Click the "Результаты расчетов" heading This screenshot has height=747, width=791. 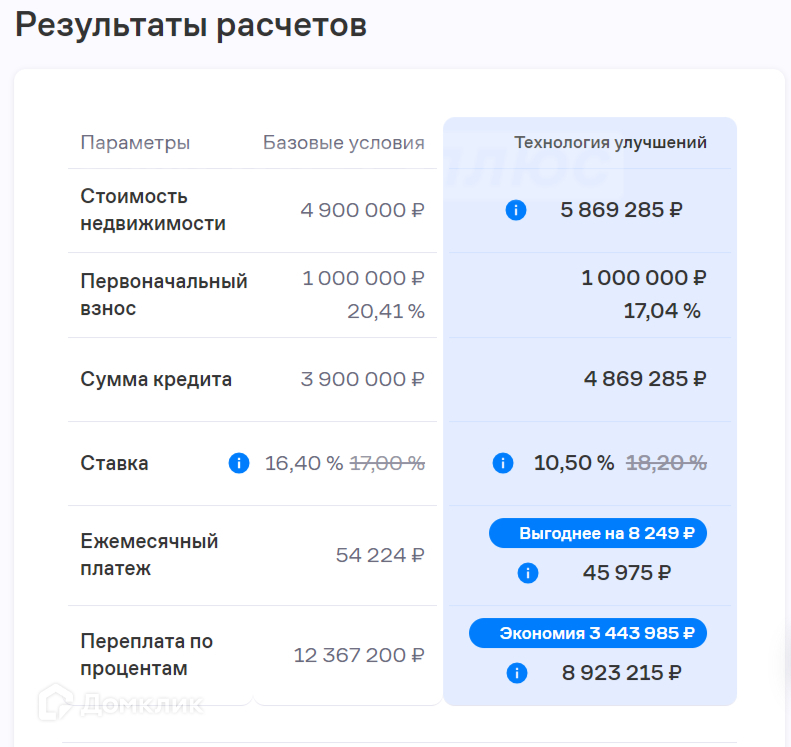pos(191,26)
